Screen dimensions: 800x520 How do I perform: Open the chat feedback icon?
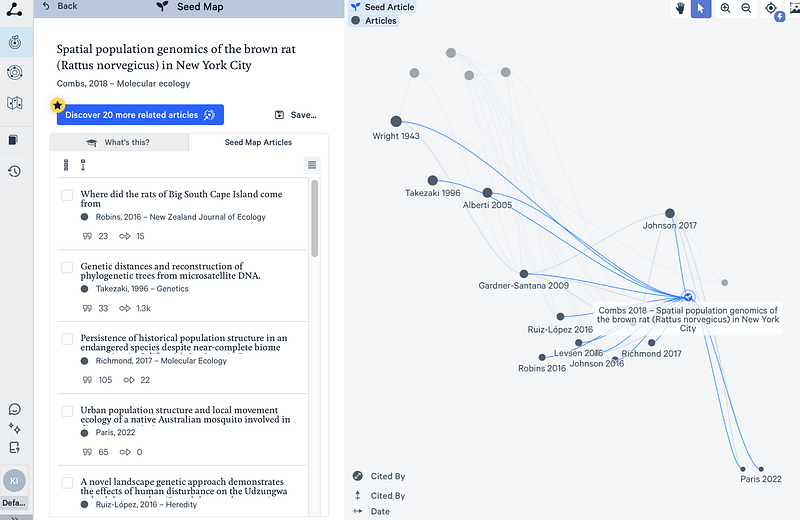tap(14, 409)
